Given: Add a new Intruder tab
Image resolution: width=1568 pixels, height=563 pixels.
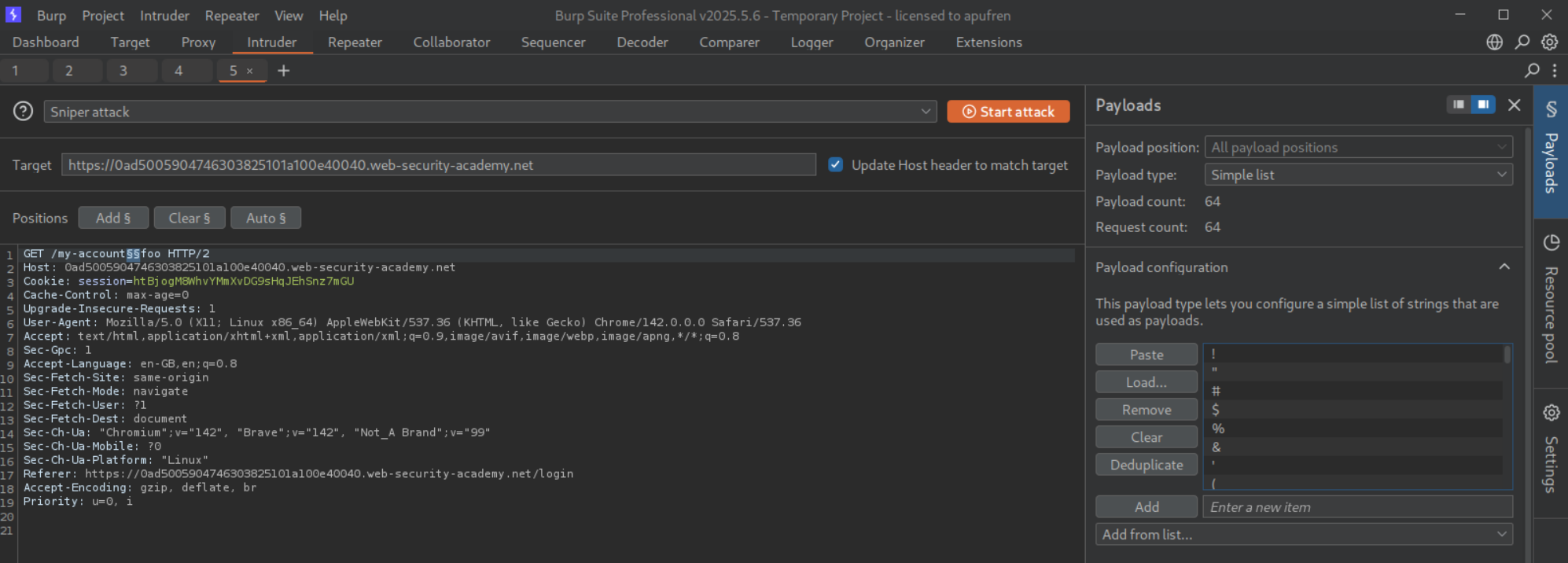Looking at the screenshot, I should (284, 71).
